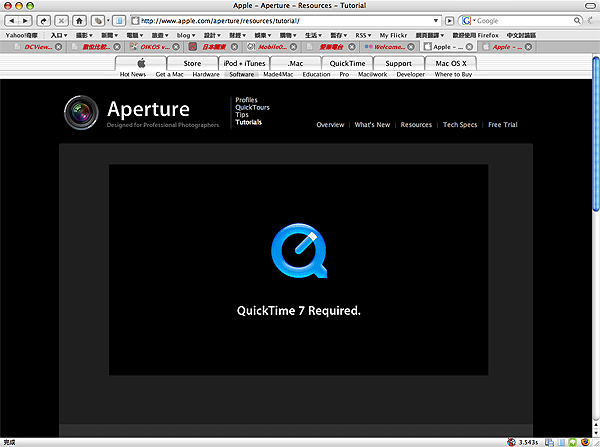Open the iPod + iTunes tab
The height and width of the screenshot is (447, 600).
point(244,63)
